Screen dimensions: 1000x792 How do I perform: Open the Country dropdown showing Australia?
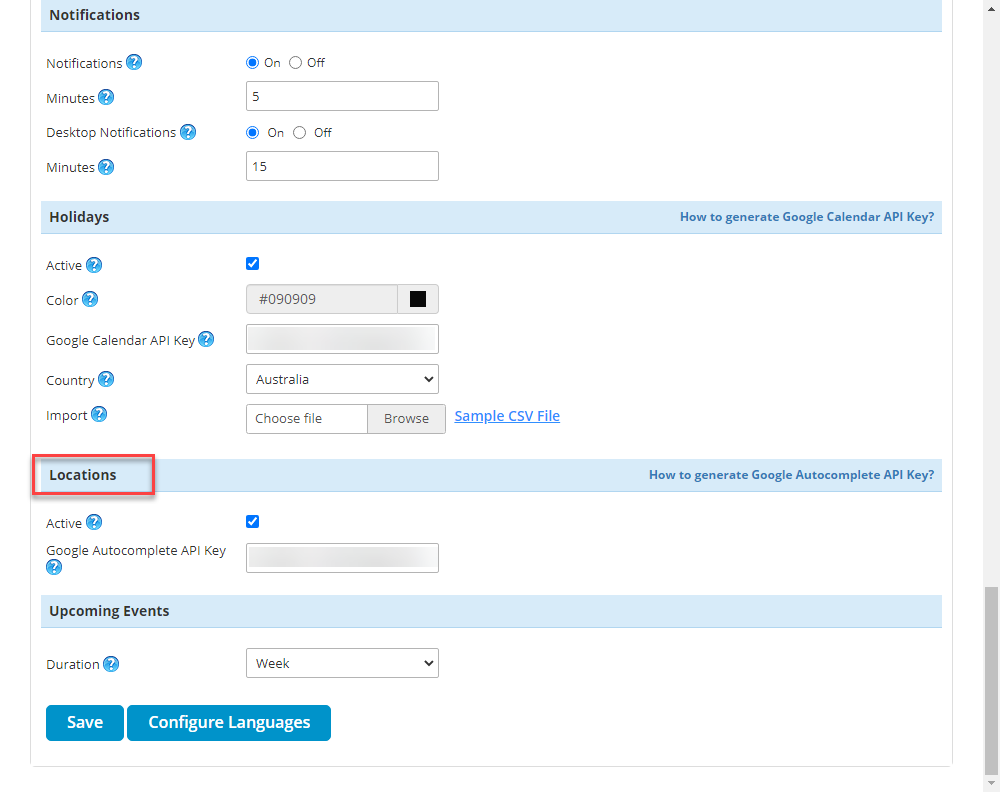(342, 380)
